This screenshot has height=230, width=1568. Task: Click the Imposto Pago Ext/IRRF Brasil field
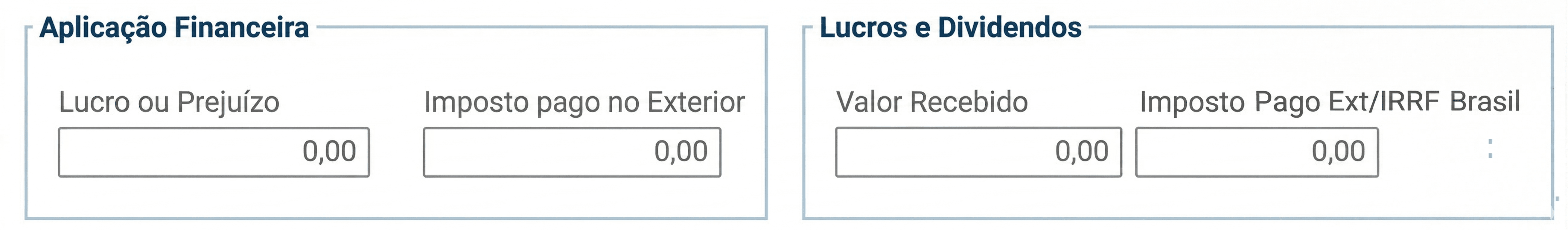[1256, 152]
